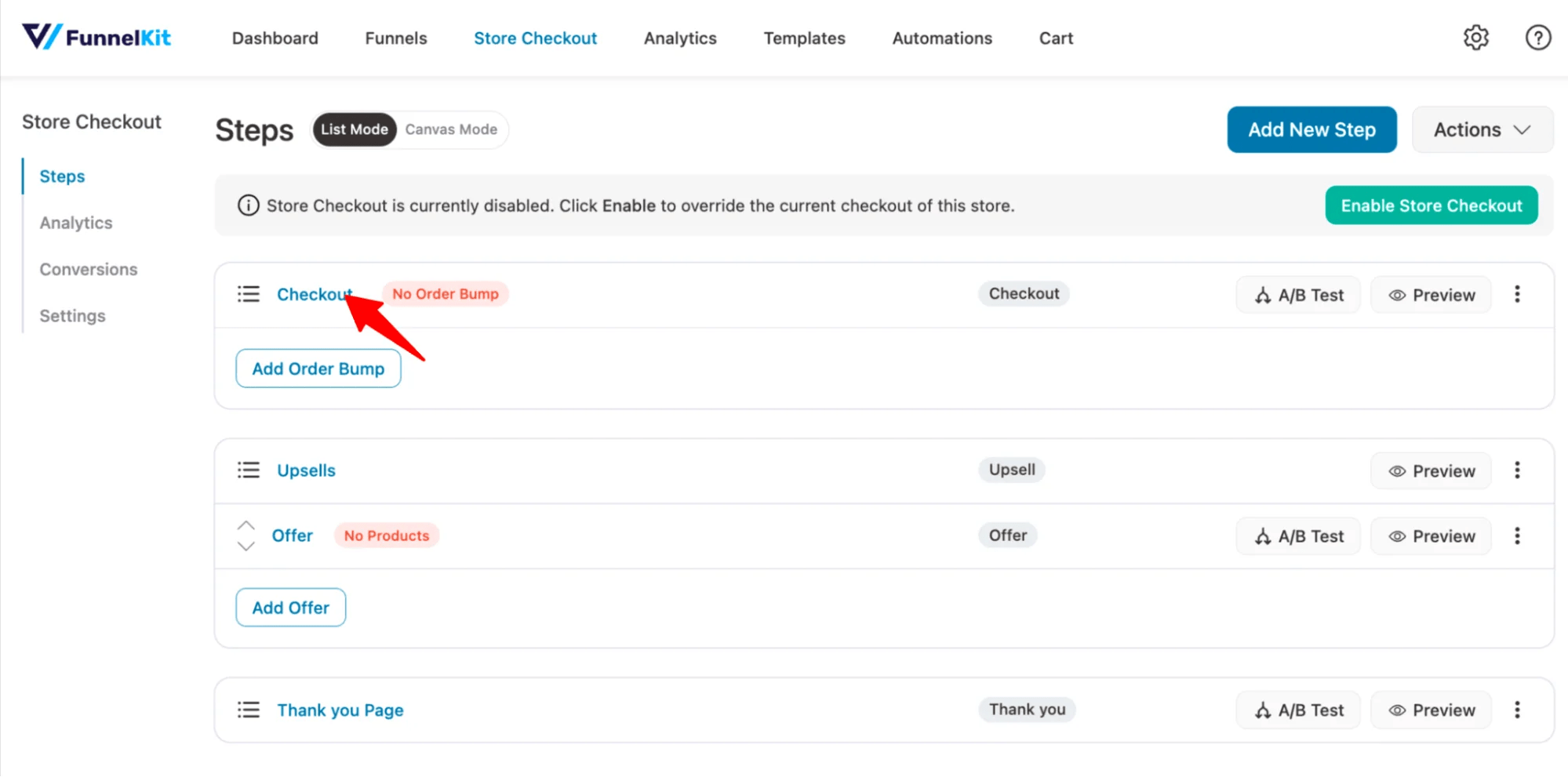Select the List Mode view
The width and height of the screenshot is (1568, 777).
pos(355,129)
